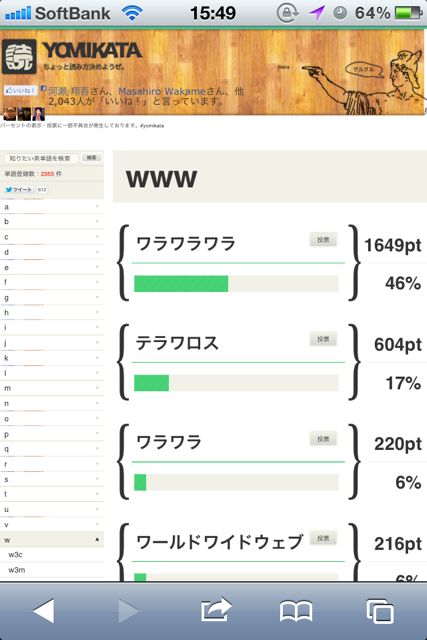The width and height of the screenshot is (427, 640).
Task: Vote for ワラワラワラ with 投票 button
Action: 323,240
